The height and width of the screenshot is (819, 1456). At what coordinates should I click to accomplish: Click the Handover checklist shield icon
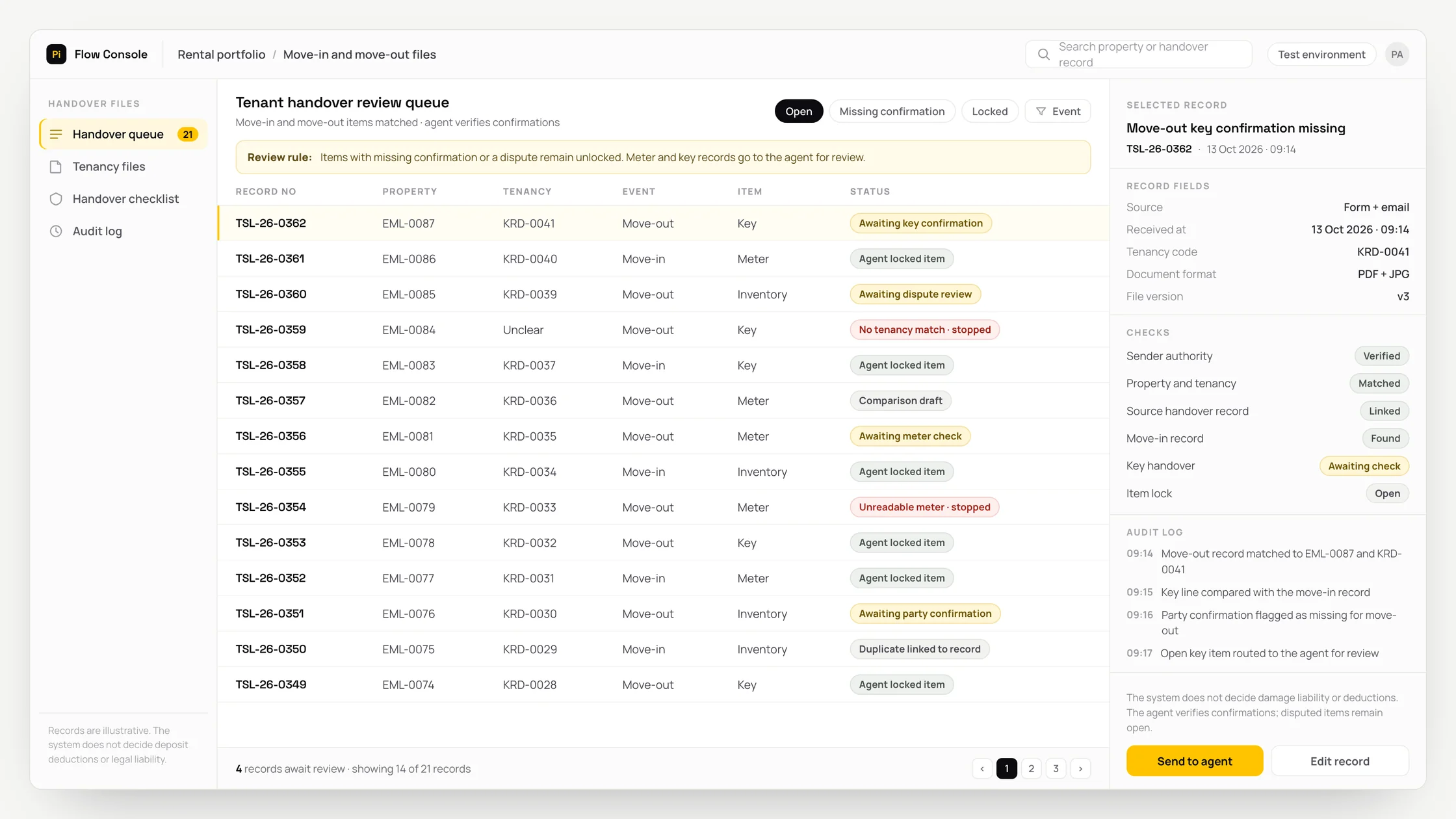coord(56,199)
